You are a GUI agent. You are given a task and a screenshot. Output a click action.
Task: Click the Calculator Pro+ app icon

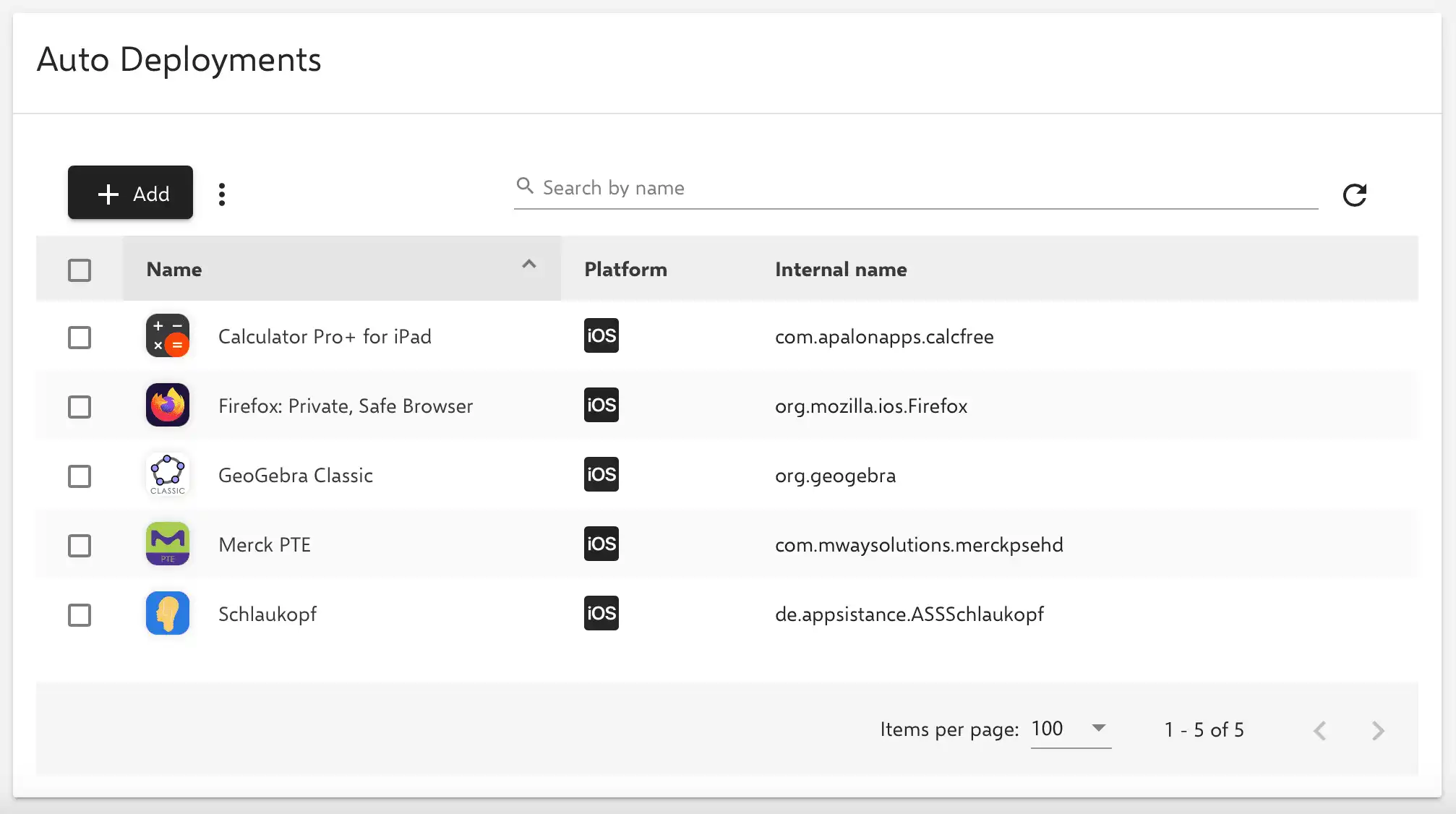pos(168,335)
